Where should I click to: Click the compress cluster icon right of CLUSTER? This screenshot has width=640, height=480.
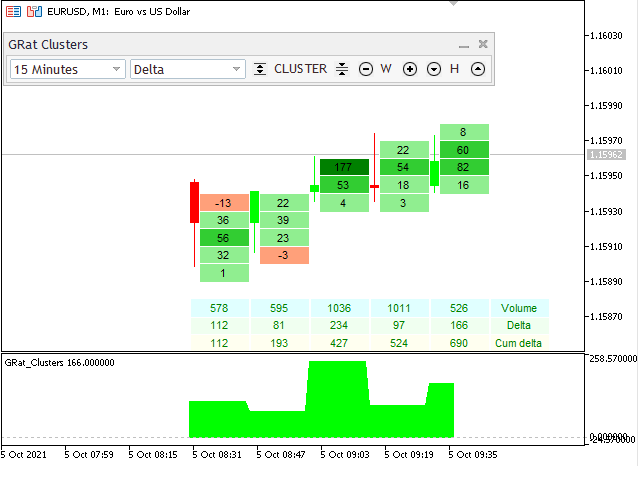point(342,69)
